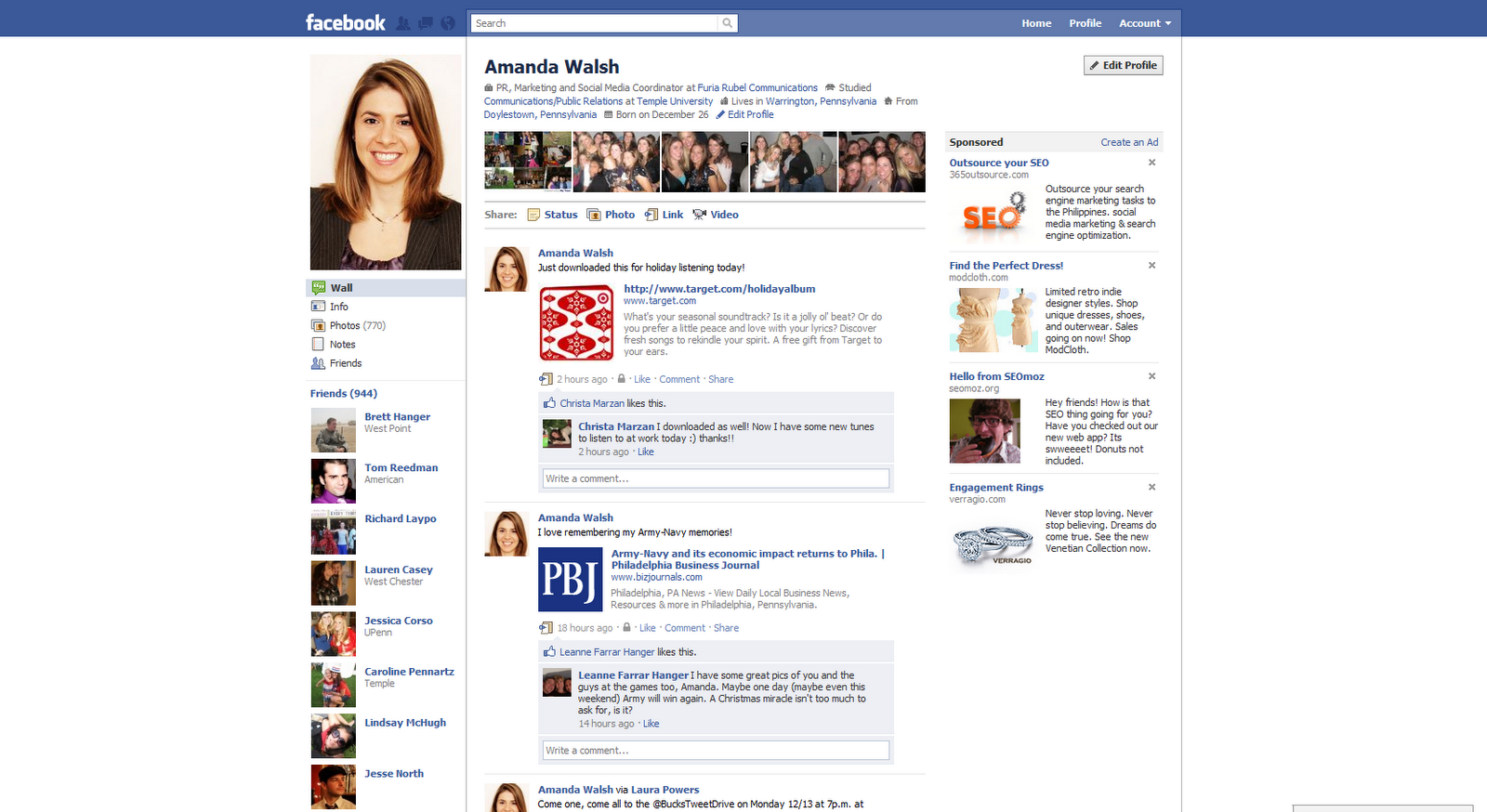Go to Home in the top bar

[x=1036, y=23]
